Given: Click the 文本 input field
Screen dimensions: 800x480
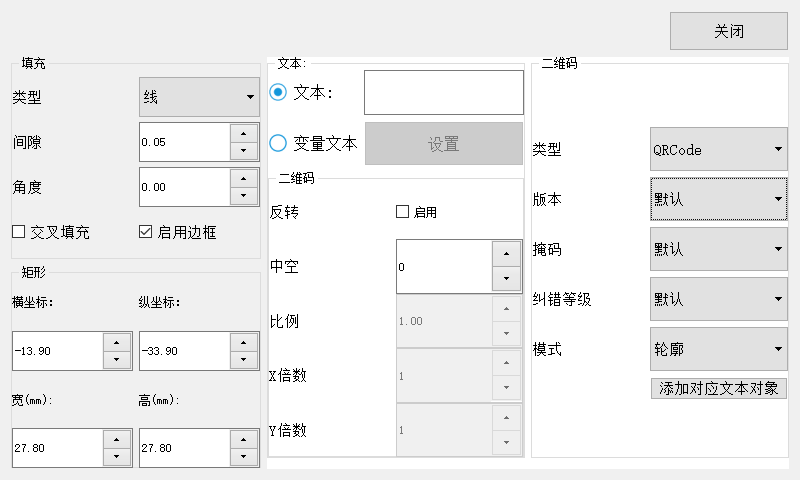Looking at the screenshot, I should point(444,92).
